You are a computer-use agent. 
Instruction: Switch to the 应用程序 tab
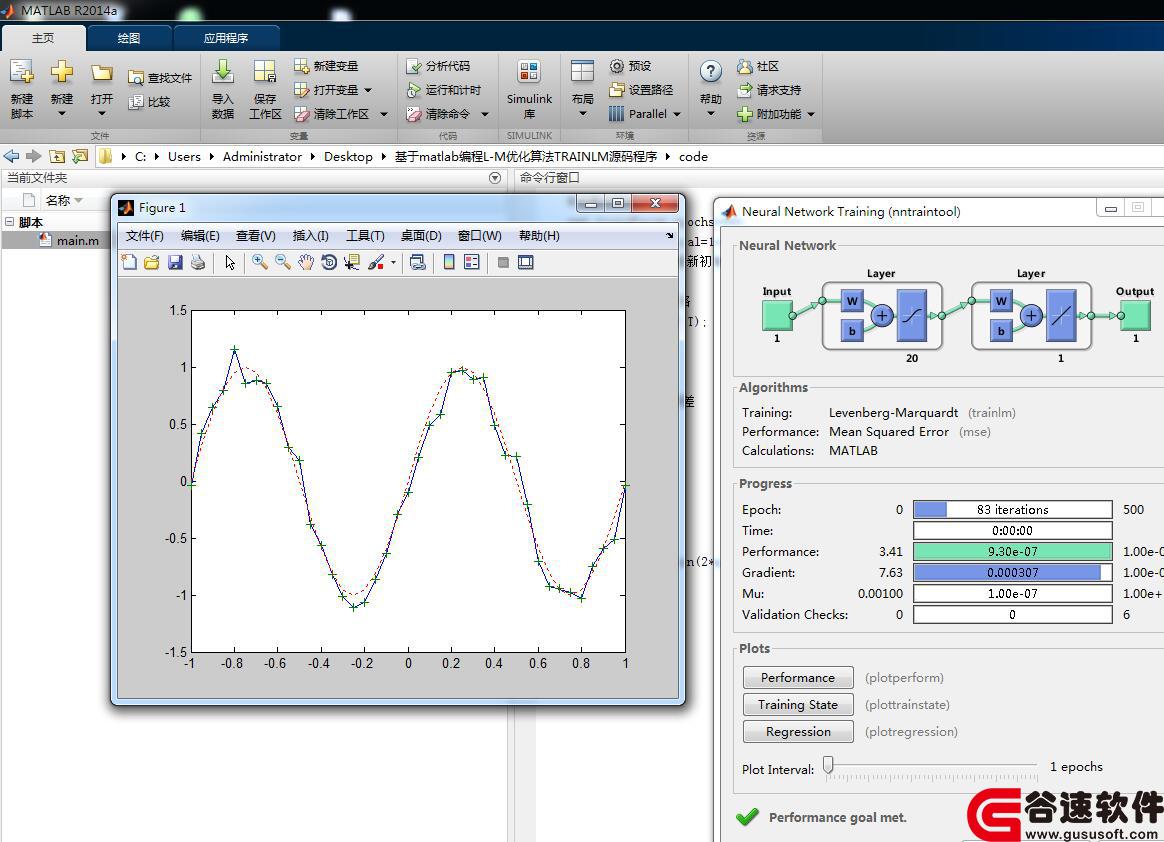[x=226, y=38]
